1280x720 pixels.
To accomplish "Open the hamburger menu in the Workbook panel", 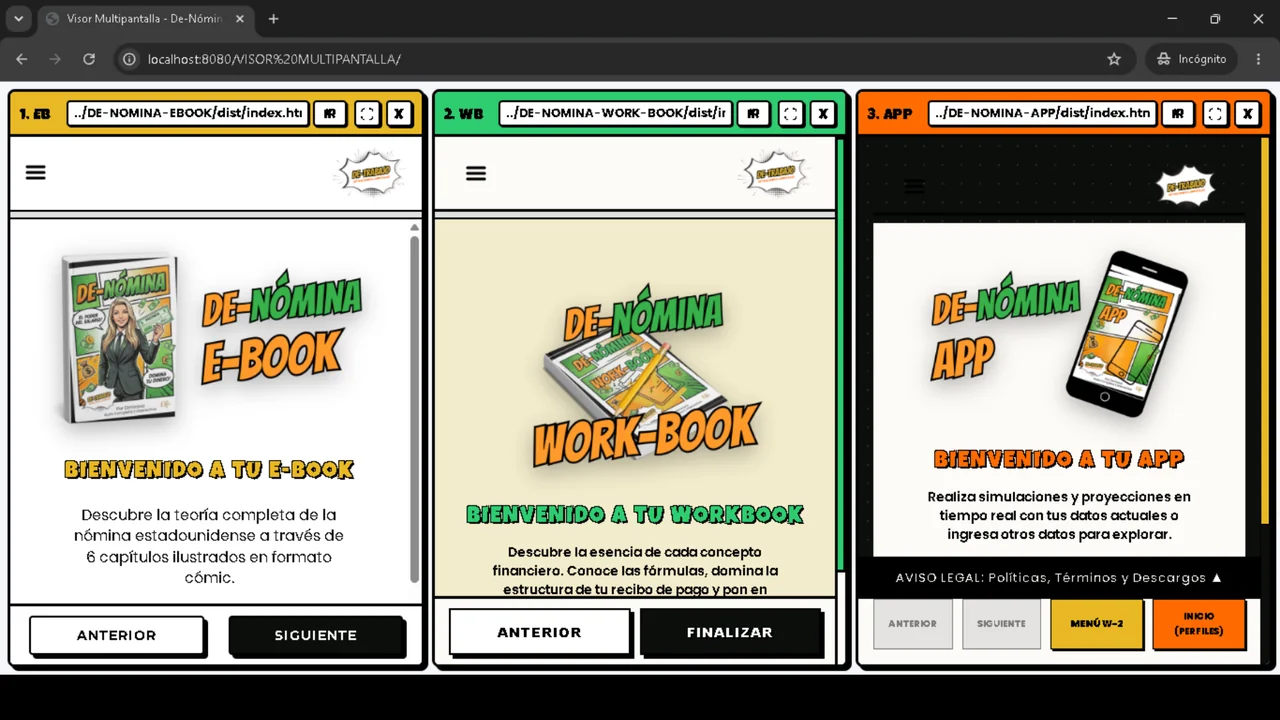I will click(476, 173).
